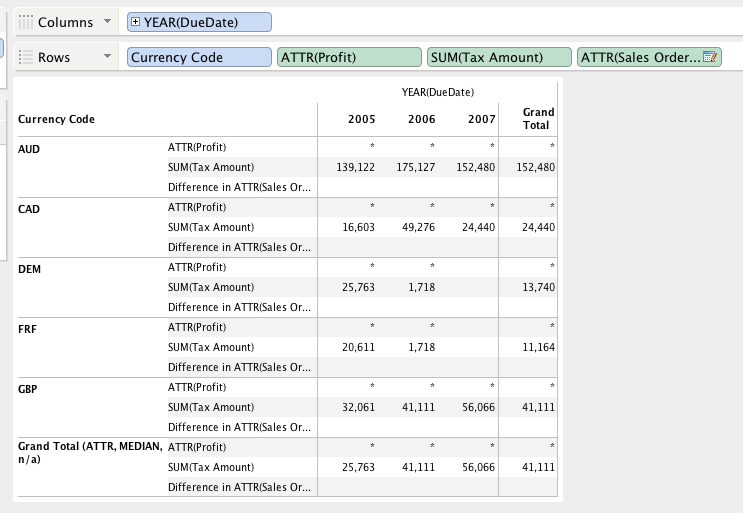The image size is (743, 513).
Task: Open the Columns shelf dropdown arrow
Action: [x=108, y=22]
